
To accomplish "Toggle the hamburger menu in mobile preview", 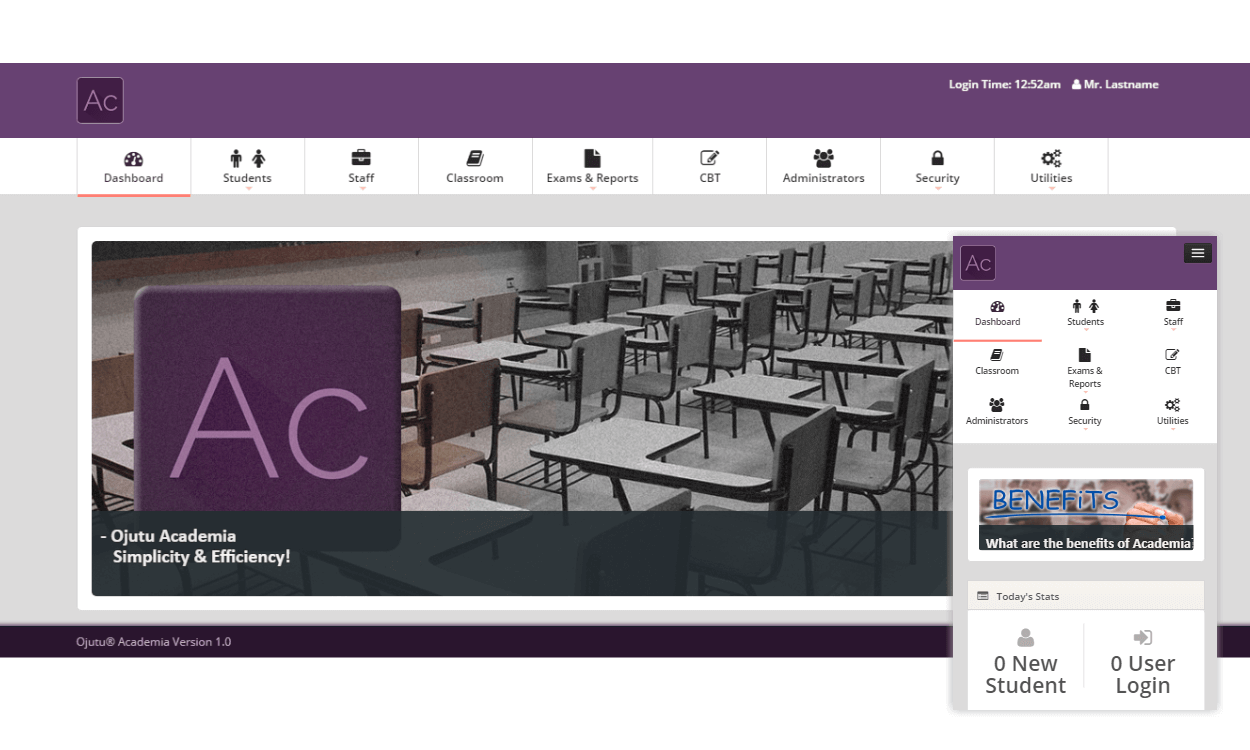I will pos(1198,253).
